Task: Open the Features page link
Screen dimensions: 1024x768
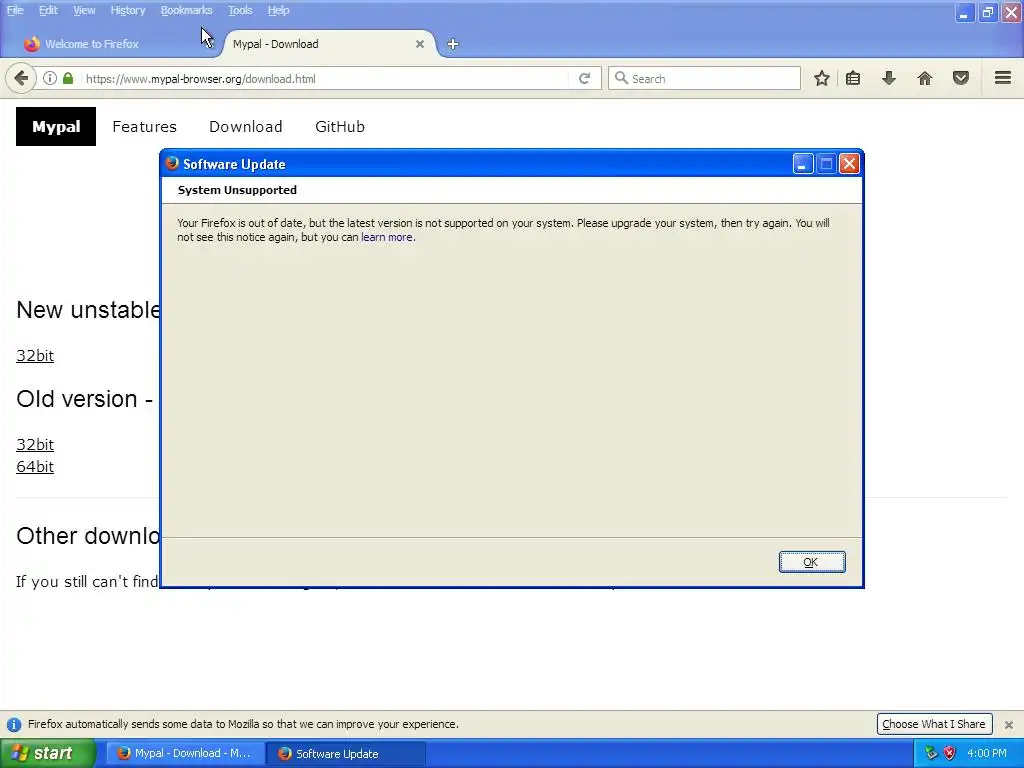Action: click(144, 126)
